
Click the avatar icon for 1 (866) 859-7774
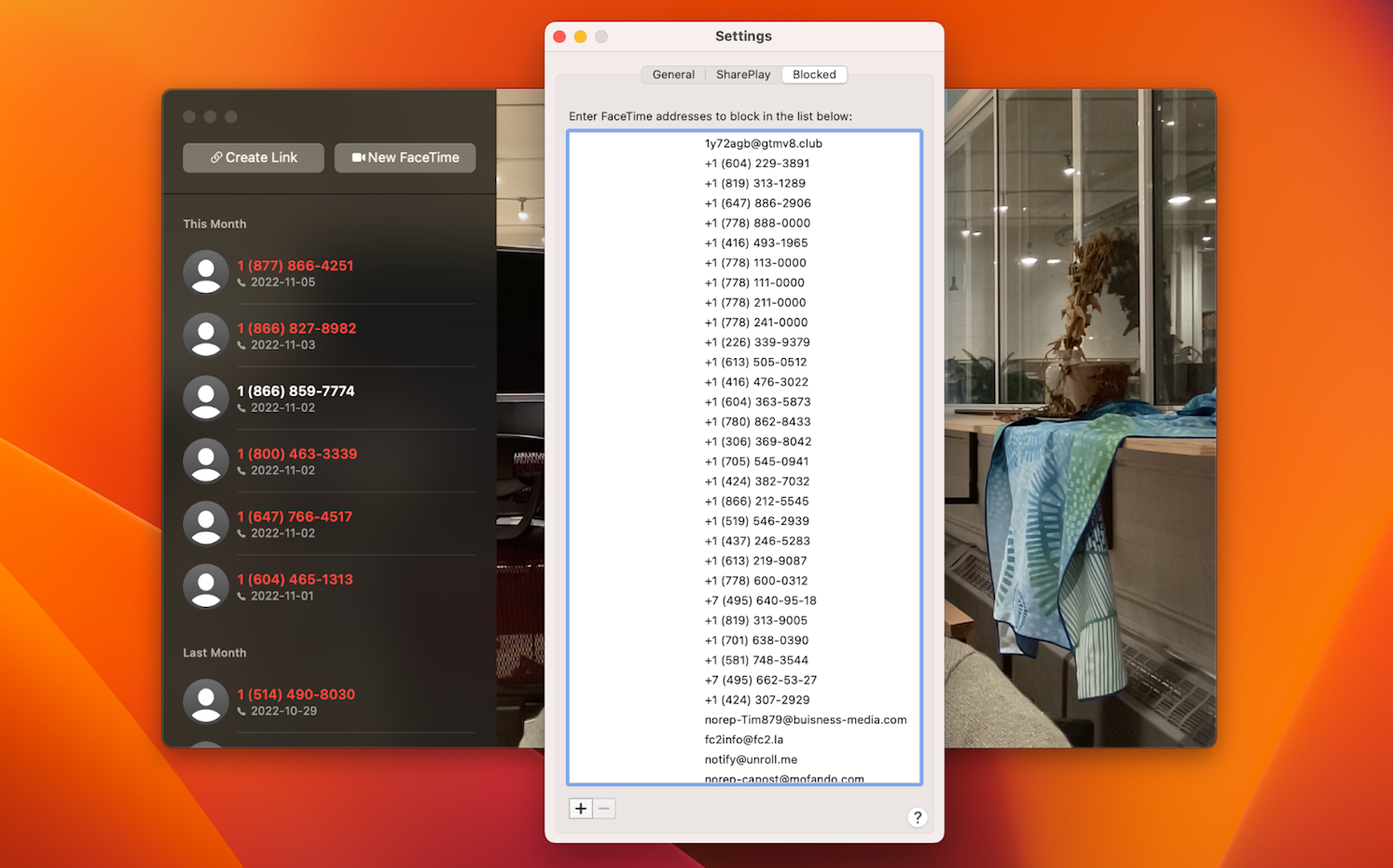[206, 398]
